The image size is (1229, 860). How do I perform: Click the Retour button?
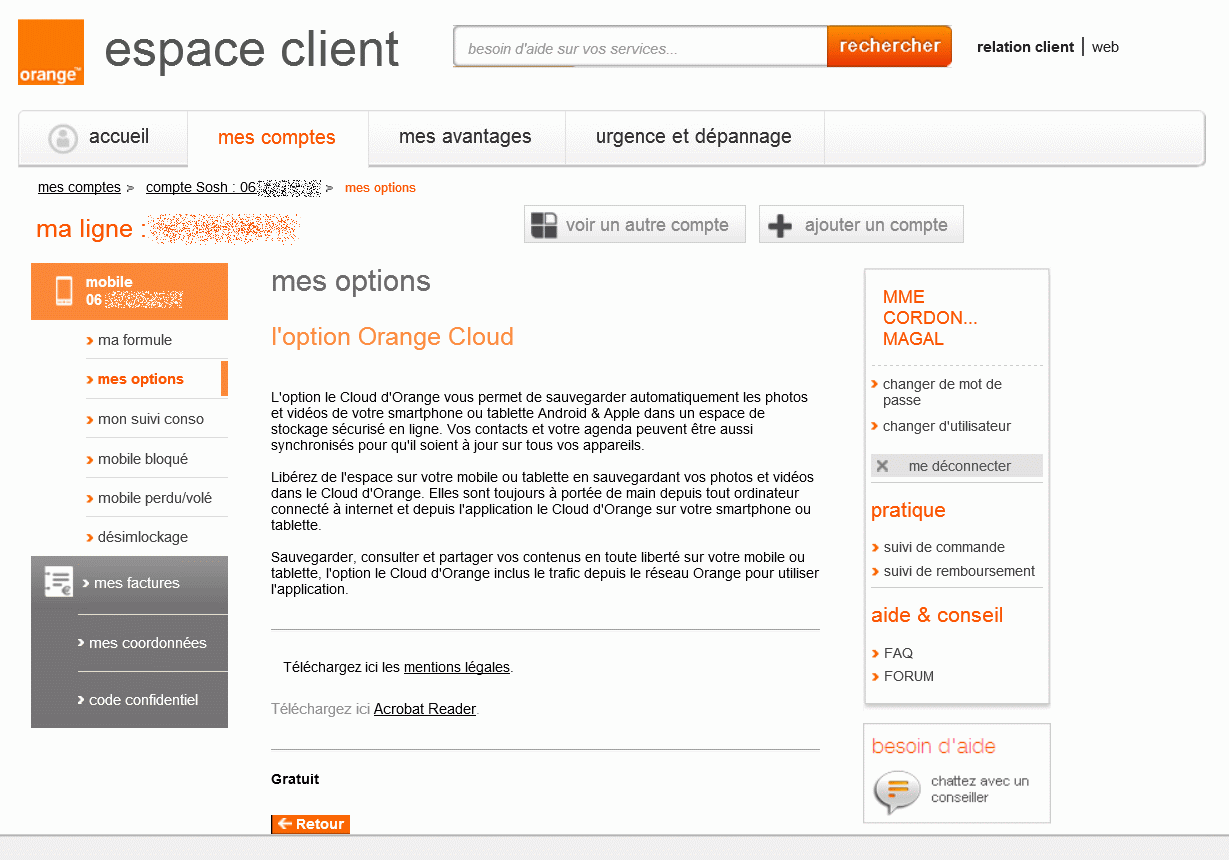tap(310, 824)
